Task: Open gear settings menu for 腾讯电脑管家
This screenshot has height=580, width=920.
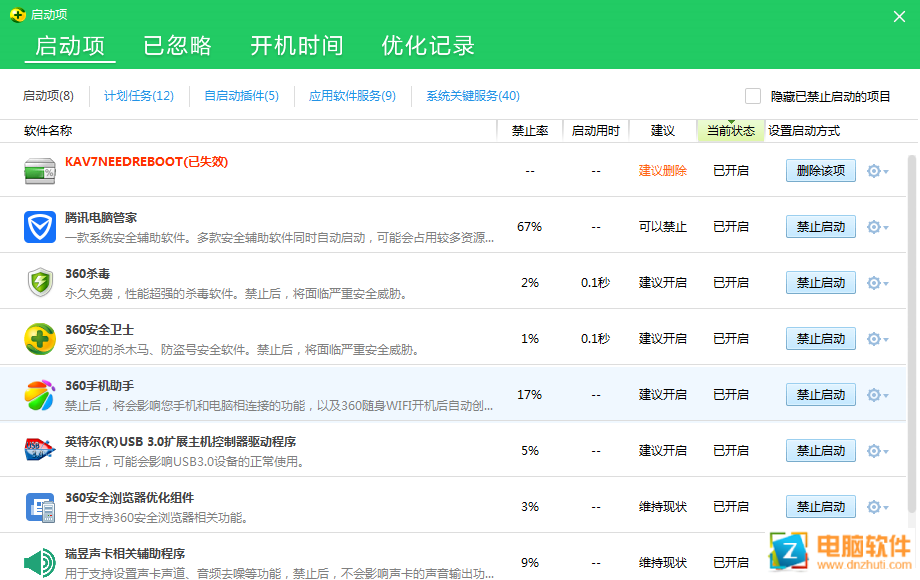Action: coord(877,227)
